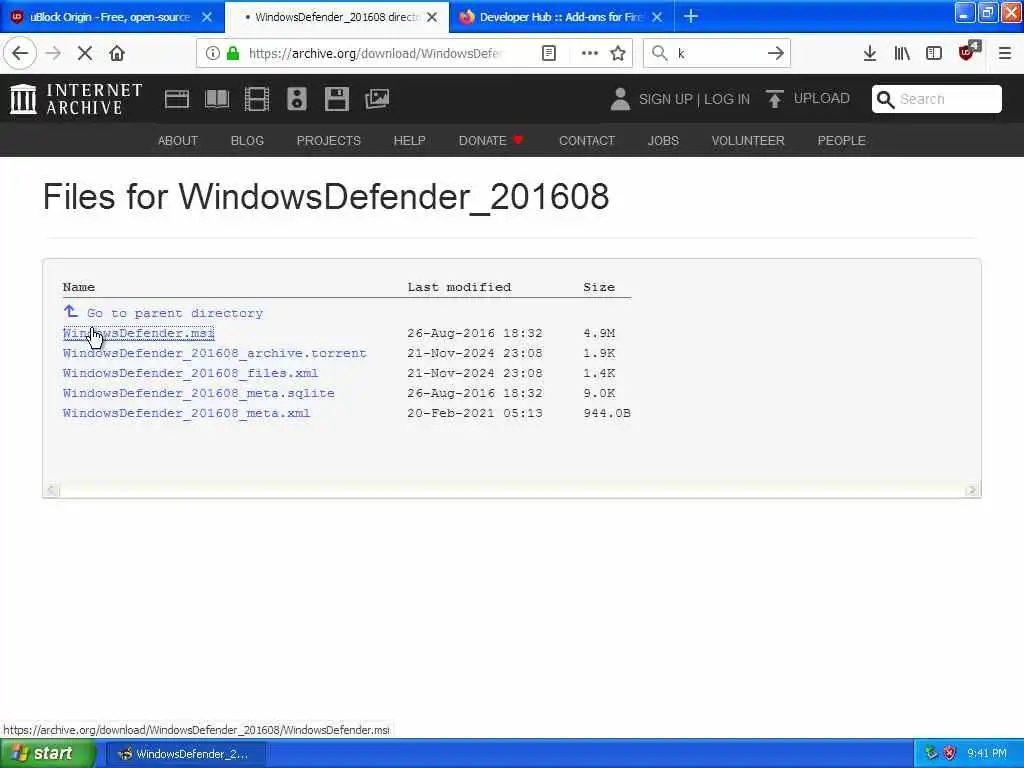
Task: Open the Firefox hamburger menu
Action: pos(1004,54)
